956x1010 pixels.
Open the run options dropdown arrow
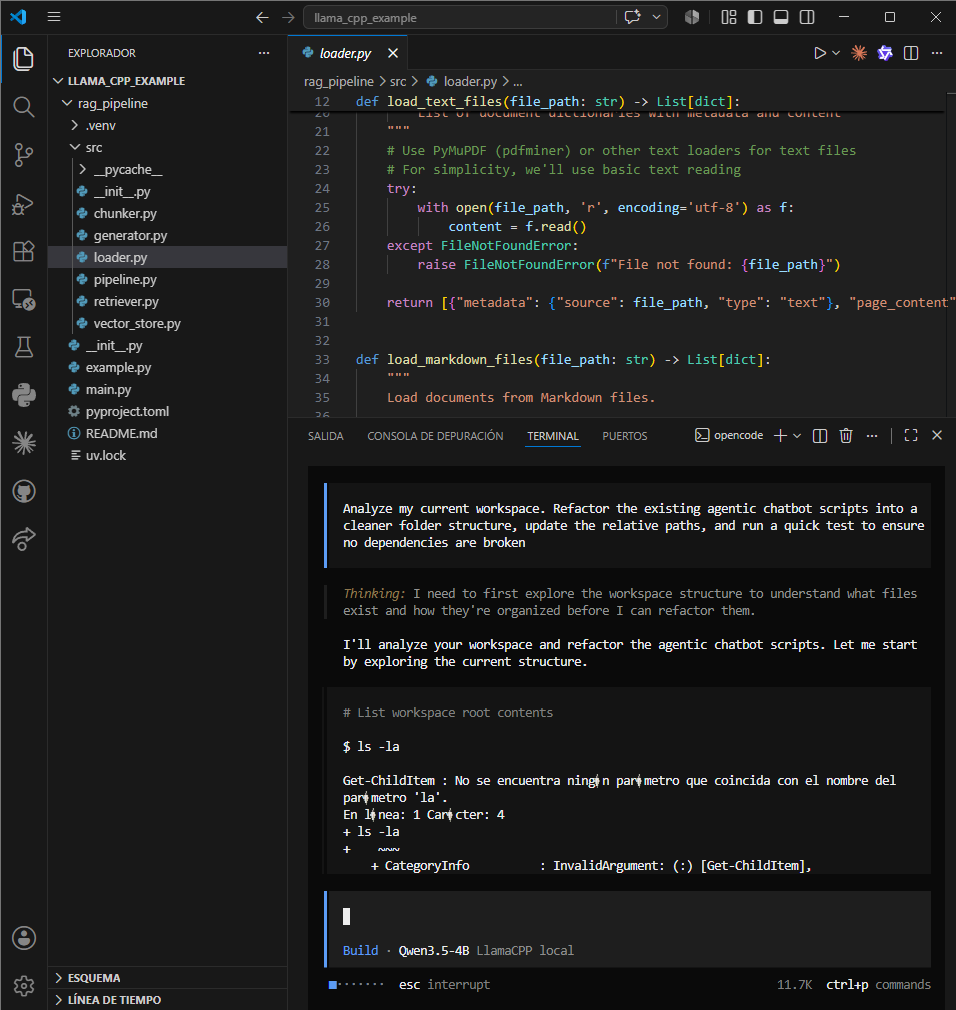(x=836, y=53)
